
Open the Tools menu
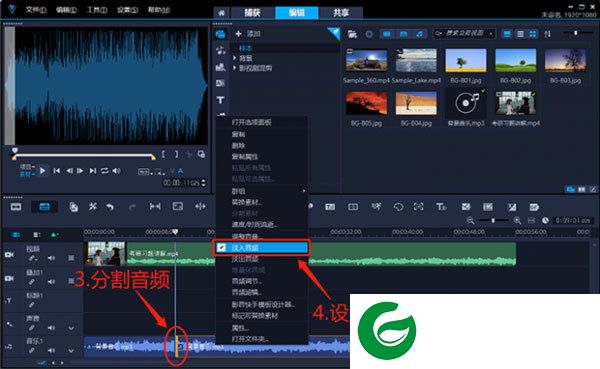pos(97,10)
